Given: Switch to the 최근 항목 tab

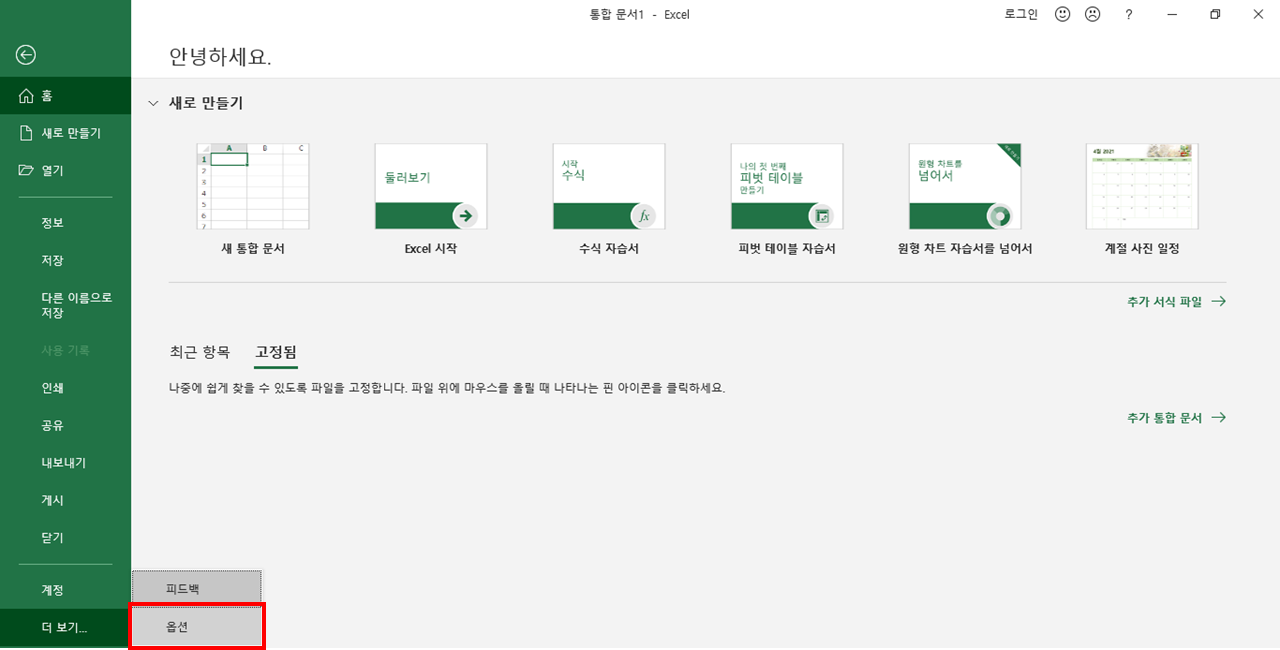Looking at the screenshot, I should pos(200,352).
